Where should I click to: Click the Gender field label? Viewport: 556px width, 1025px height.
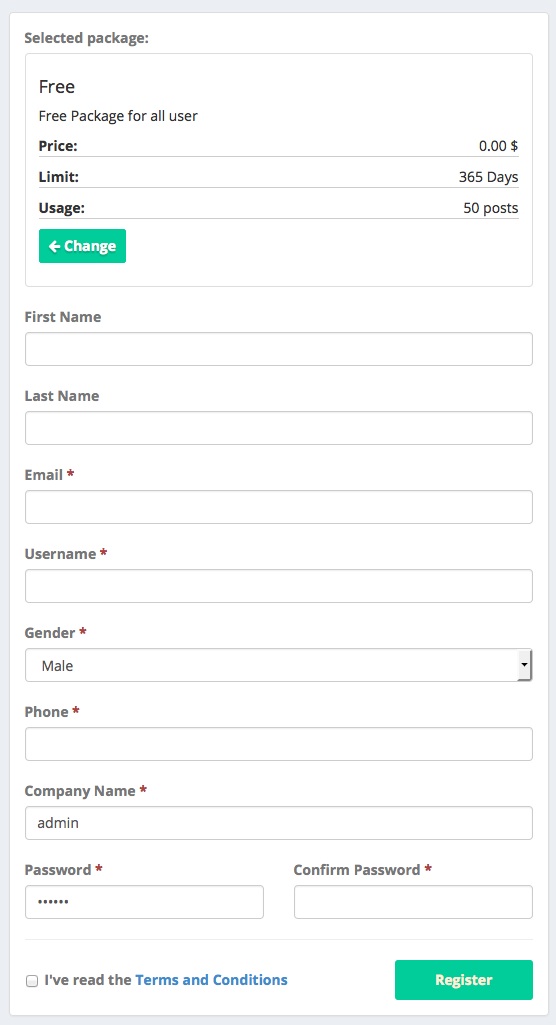coord(50,633)
